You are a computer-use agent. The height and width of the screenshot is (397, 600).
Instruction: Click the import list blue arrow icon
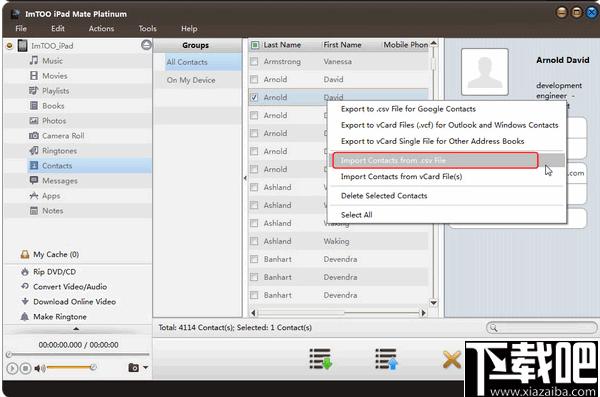[386, 359]
